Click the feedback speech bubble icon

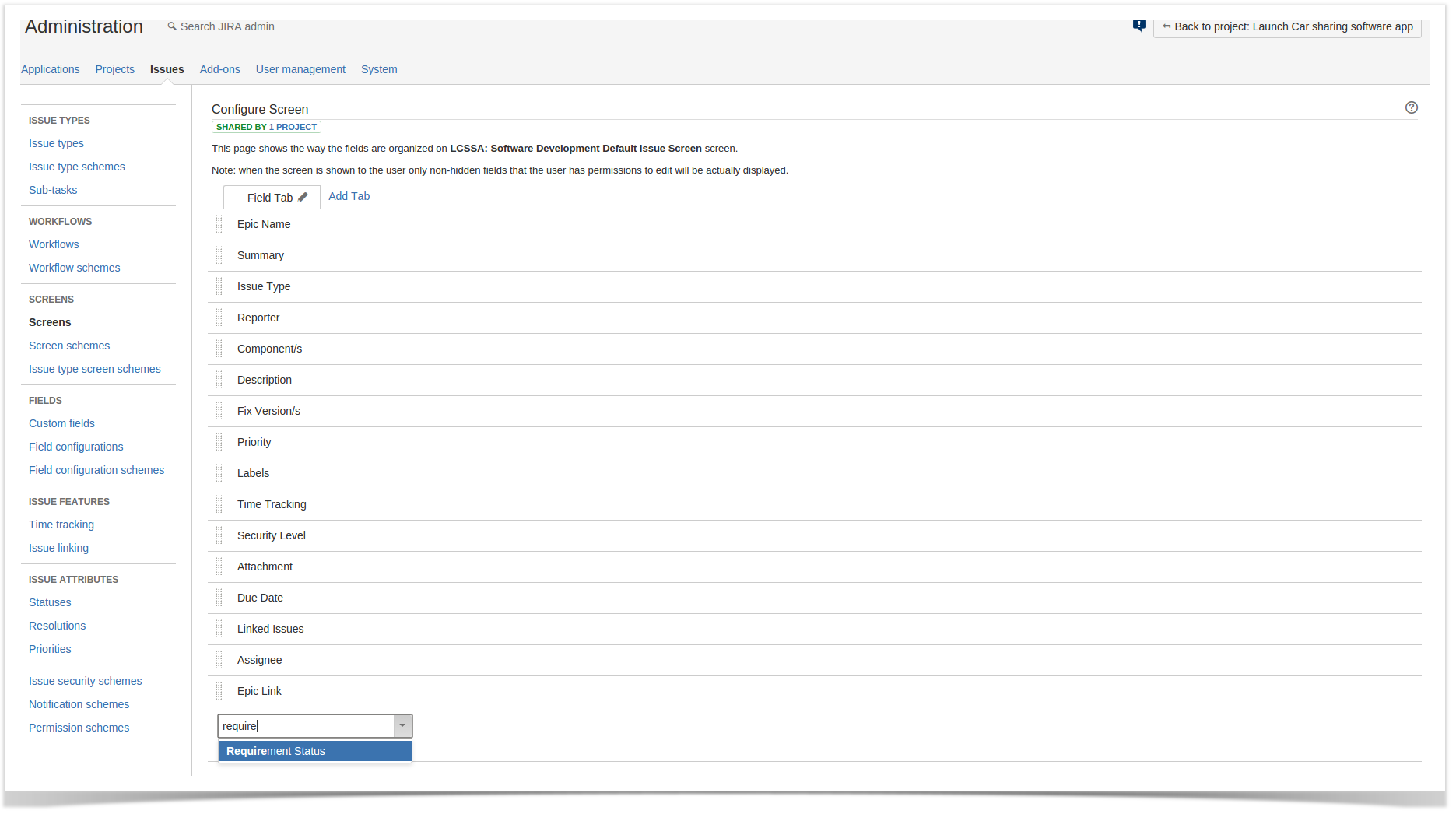pos(1138,26)
